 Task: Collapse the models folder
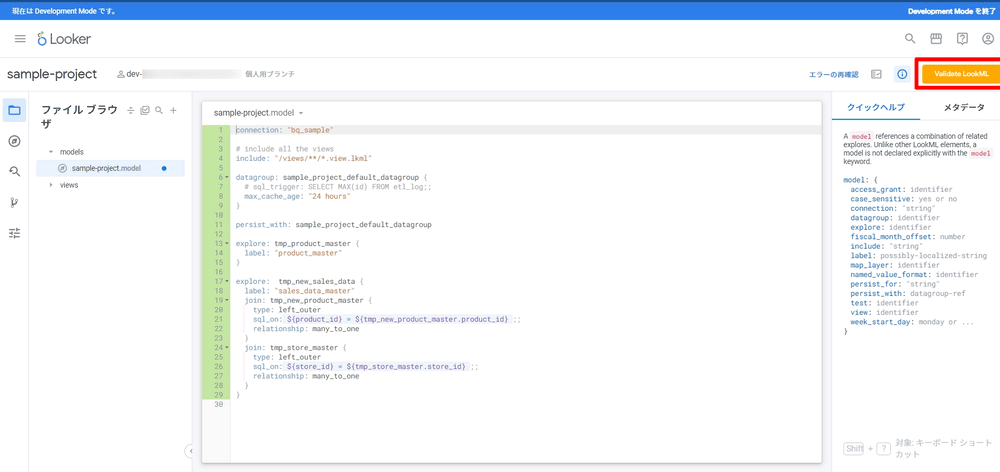coord(51,152)
